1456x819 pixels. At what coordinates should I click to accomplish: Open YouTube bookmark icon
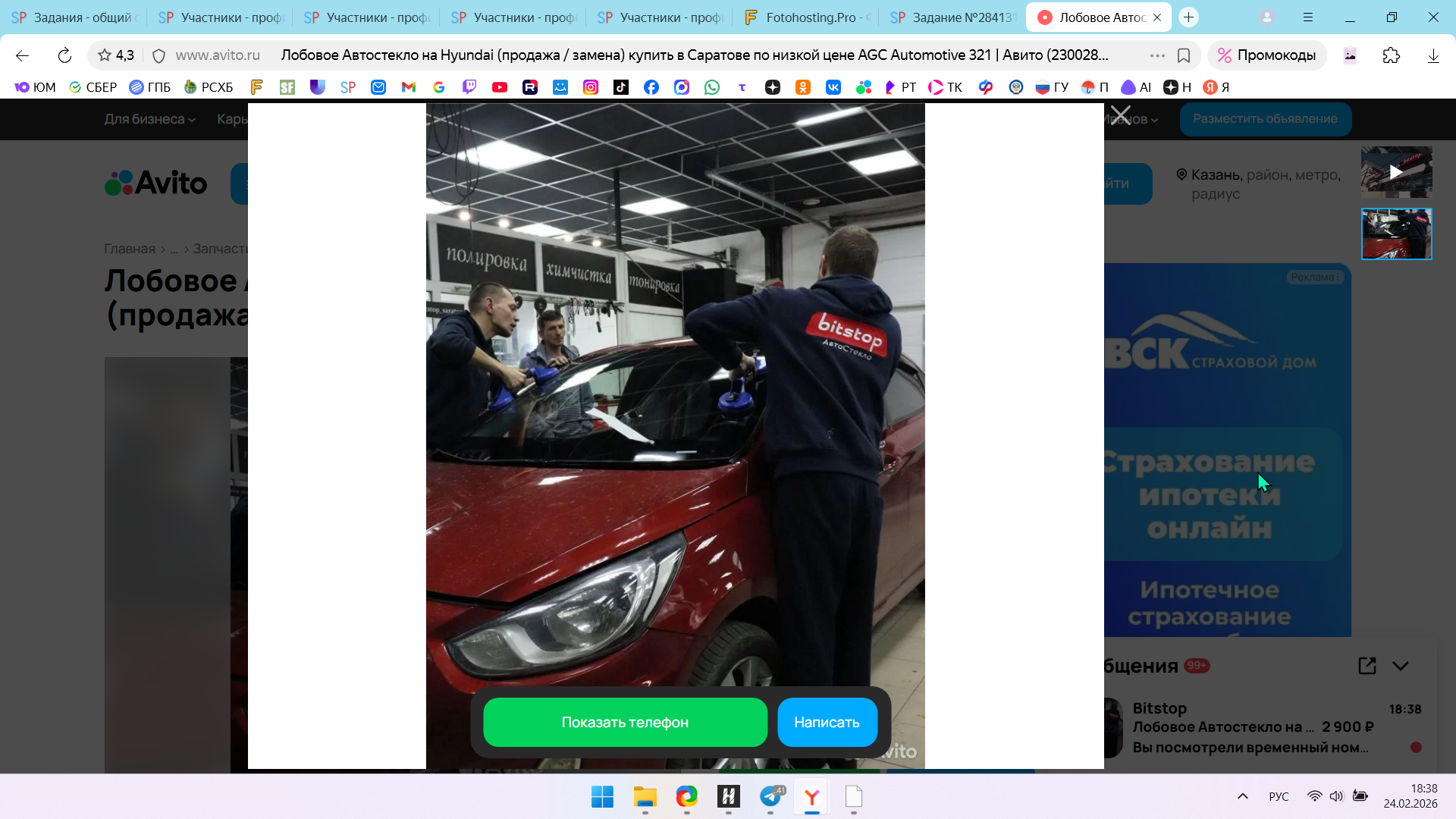click(x=499, y=87)
